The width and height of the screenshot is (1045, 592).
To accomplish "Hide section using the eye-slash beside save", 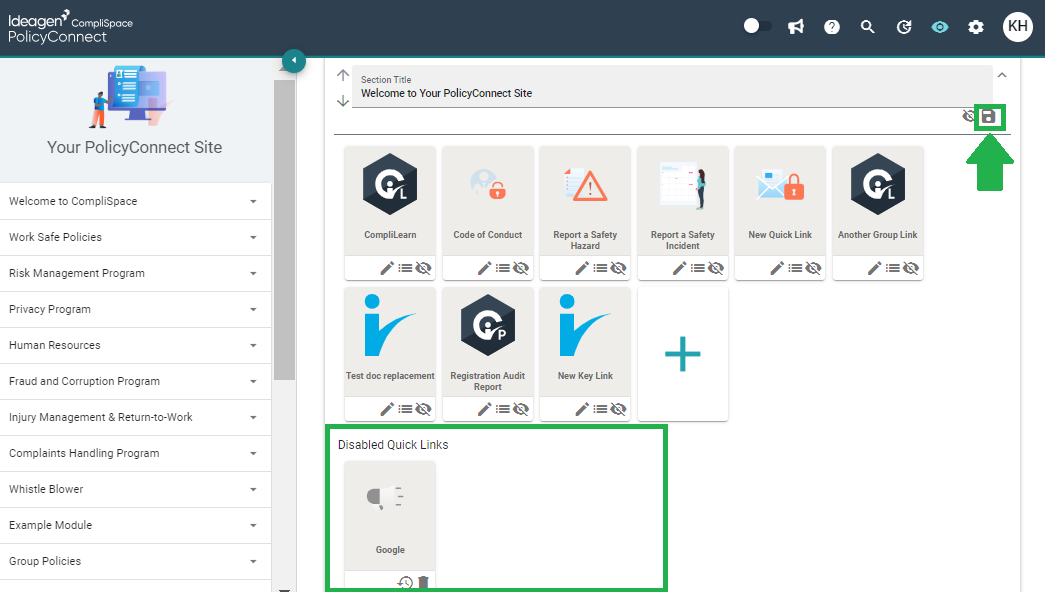I will pyautogui.click(x=968, y=117).
